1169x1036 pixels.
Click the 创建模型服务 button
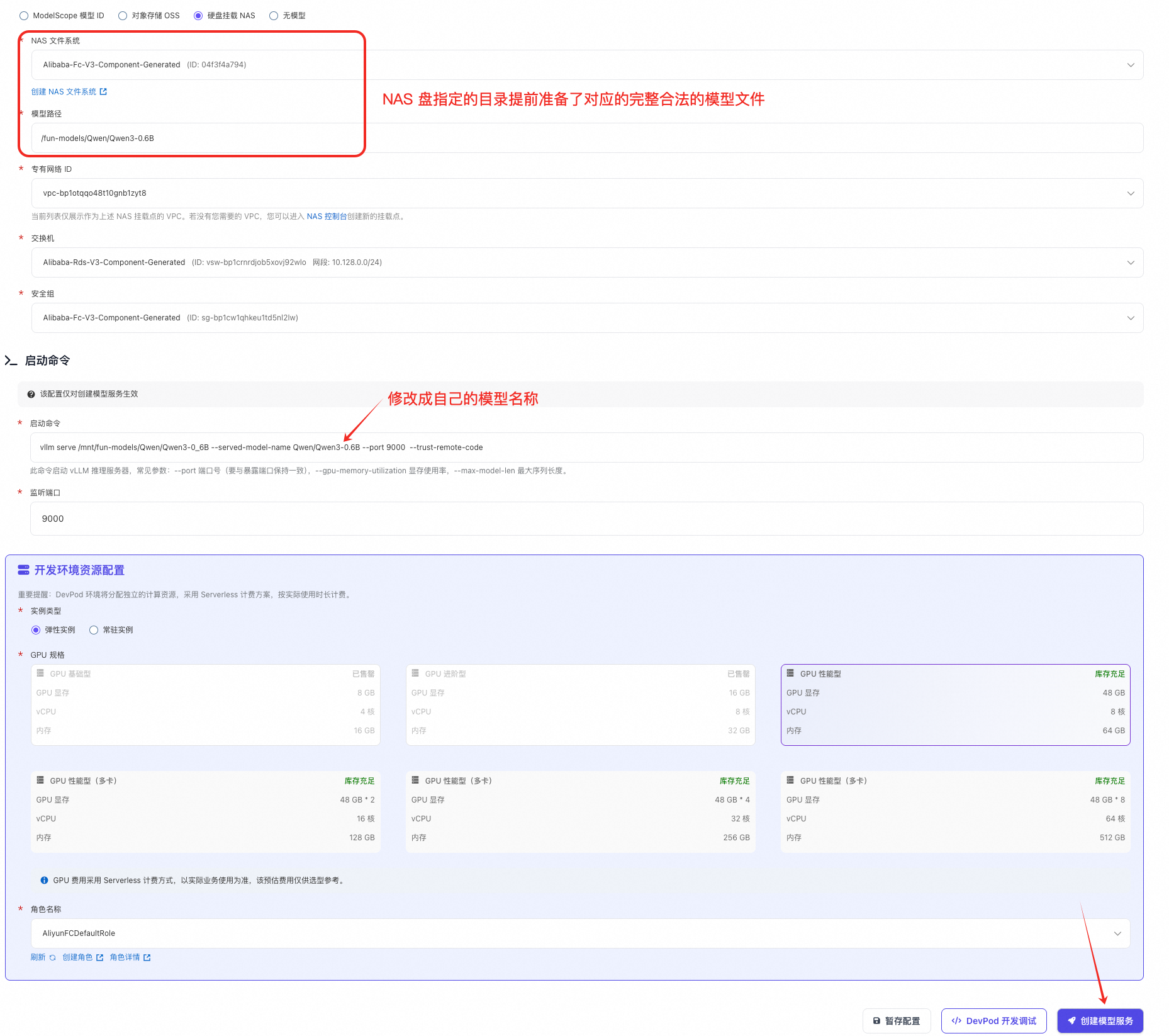tap(1100, 1021)
